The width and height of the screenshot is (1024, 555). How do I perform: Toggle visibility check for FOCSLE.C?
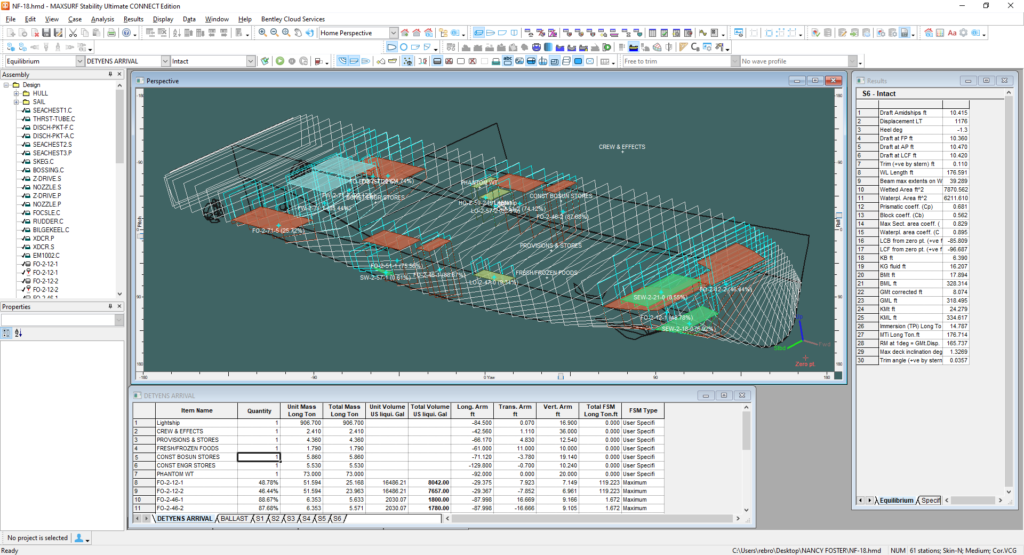tap(26, 213)
